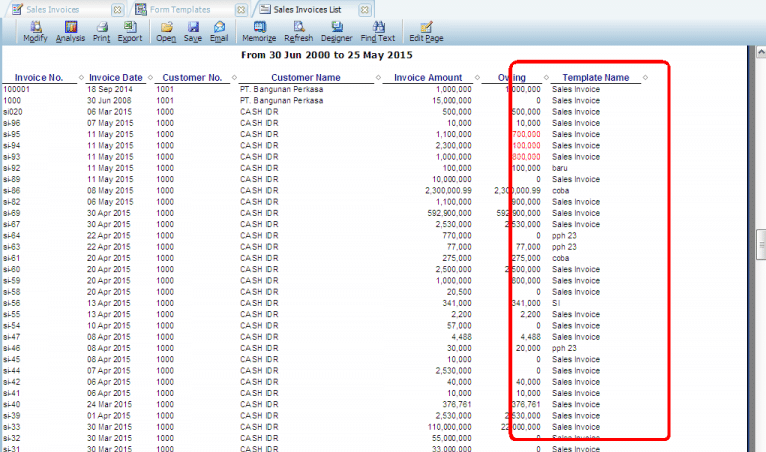This screenshot has height=452, width=766.
Task: Click the Invoice Amount column header
Action: click(x=428, y=77)
